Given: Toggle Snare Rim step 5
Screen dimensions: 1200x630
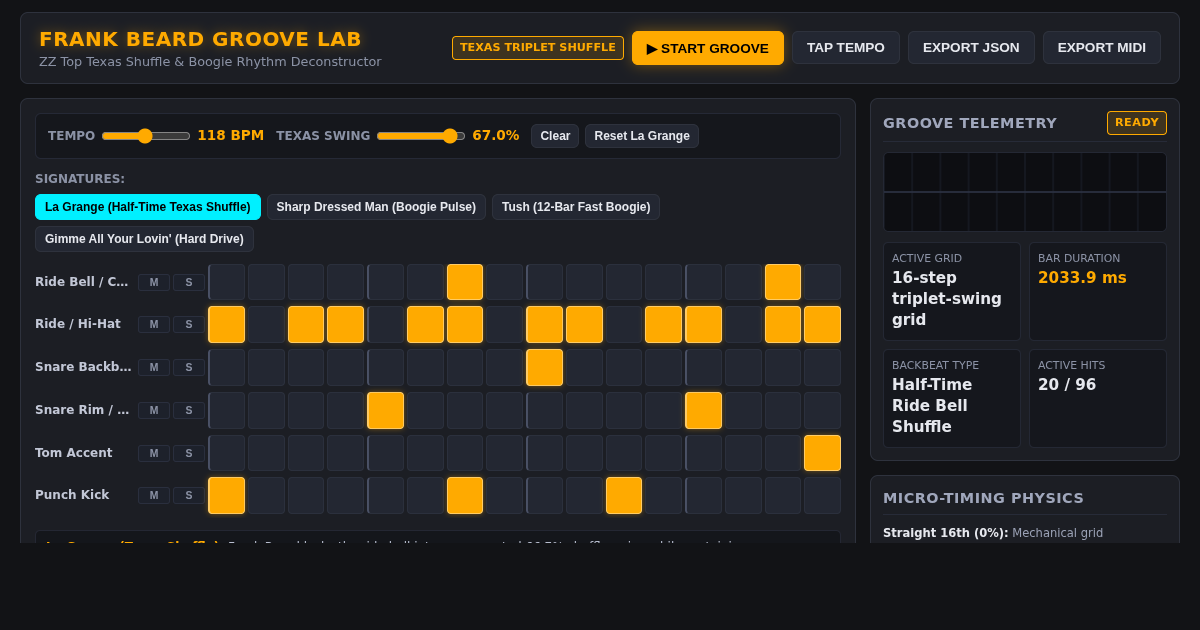Looking at the screenshot, I should [x=386, y=411].
